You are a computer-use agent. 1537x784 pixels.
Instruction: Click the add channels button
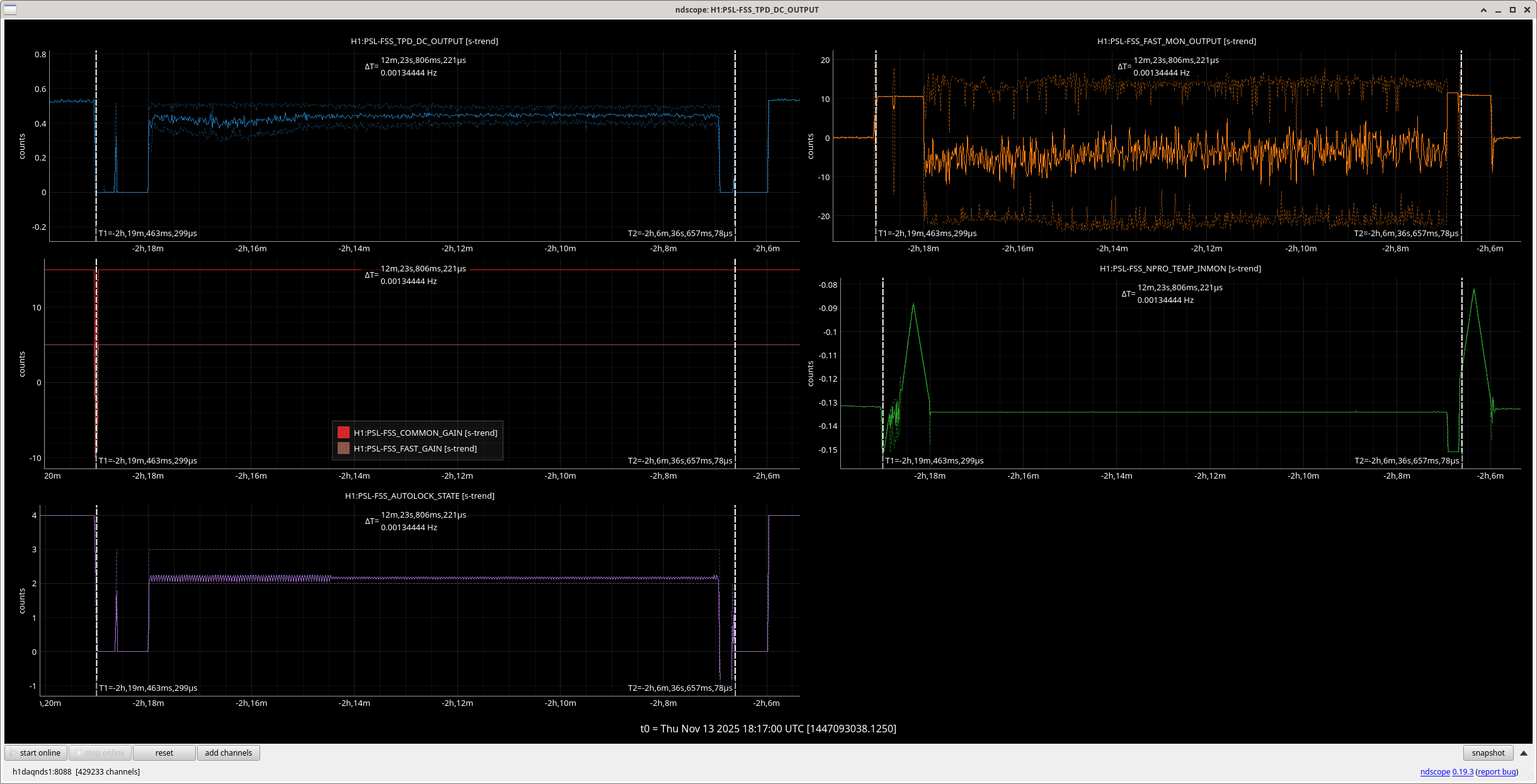[x=228, y=753]
